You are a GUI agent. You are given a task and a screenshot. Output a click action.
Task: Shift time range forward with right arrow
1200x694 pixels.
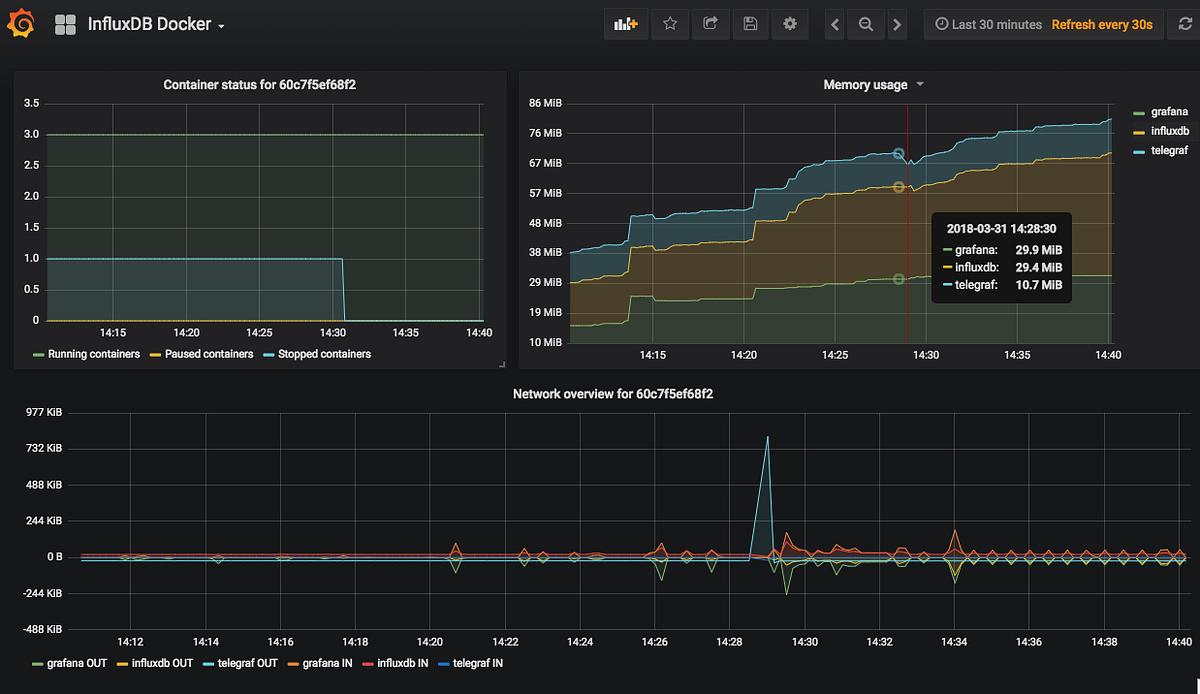point(897,24)
